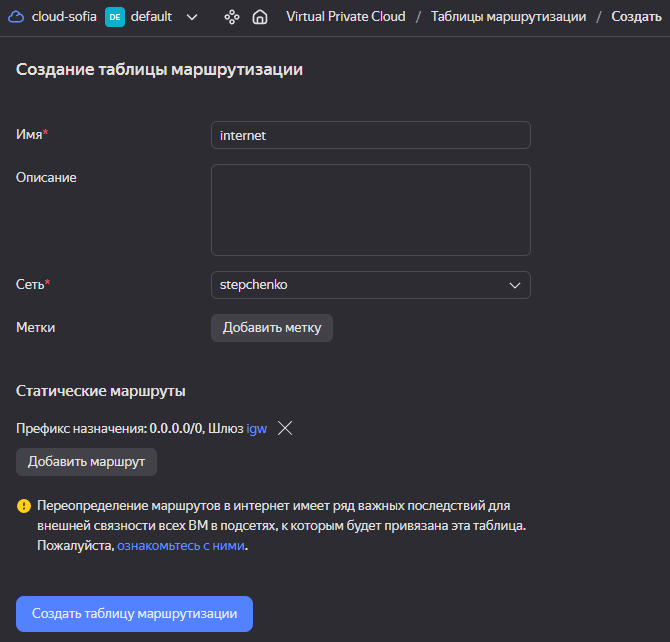The height and width of the screenshot is (642, 670).
Task: Remove the 0.0.0.0/0 route with X
Action: click(x=285, y=428)
